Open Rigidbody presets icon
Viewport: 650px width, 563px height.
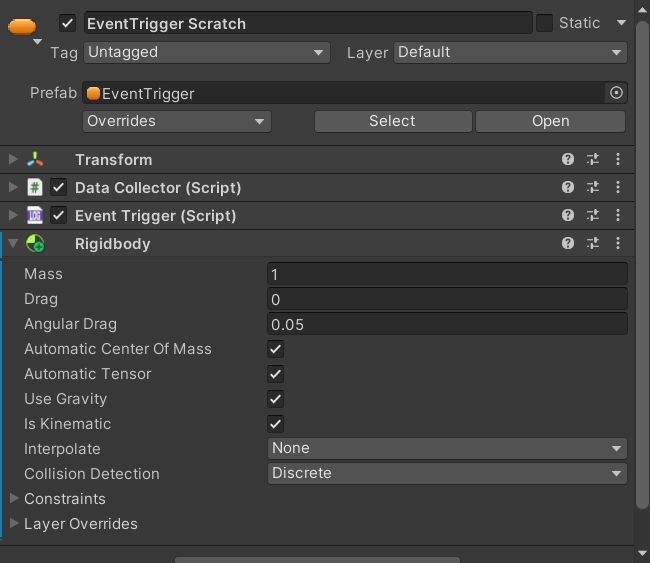click(x=593, y=243)
